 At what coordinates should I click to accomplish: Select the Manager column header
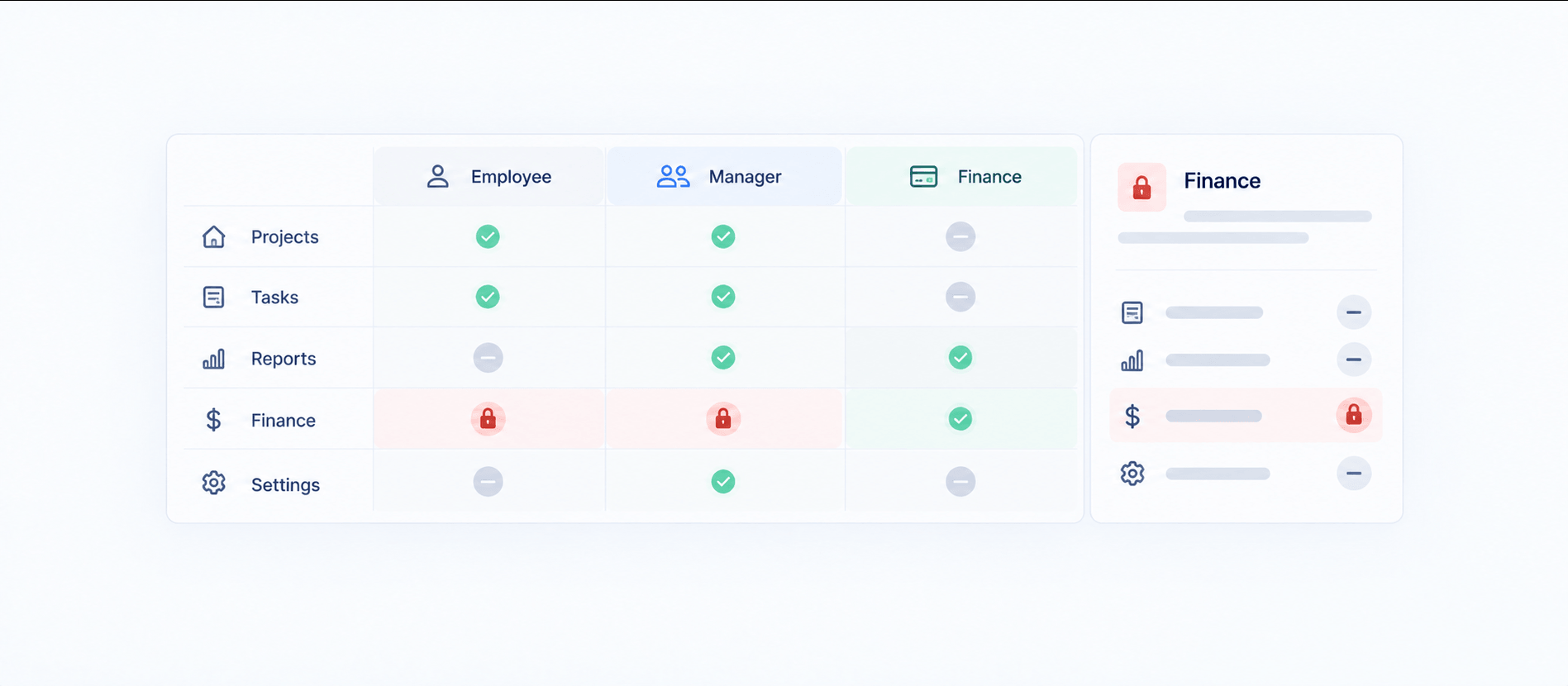pos(724,176)
